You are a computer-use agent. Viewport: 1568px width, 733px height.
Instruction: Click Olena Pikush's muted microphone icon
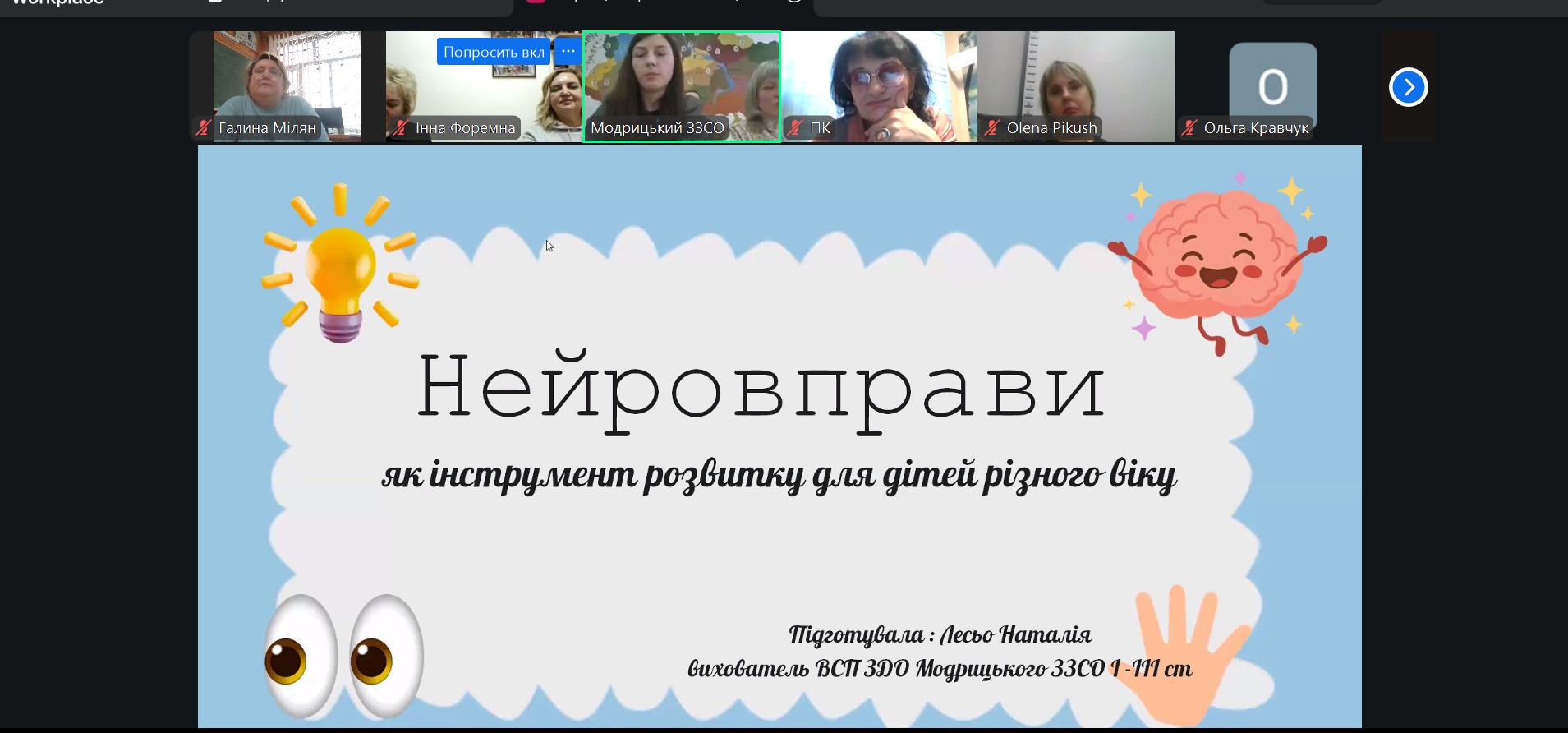pyautogui.click(x=992, y=128)
